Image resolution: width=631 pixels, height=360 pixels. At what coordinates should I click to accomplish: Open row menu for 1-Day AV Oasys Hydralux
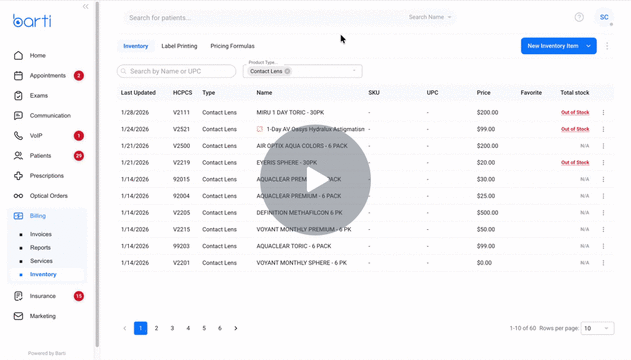click(x=603, y=129)
